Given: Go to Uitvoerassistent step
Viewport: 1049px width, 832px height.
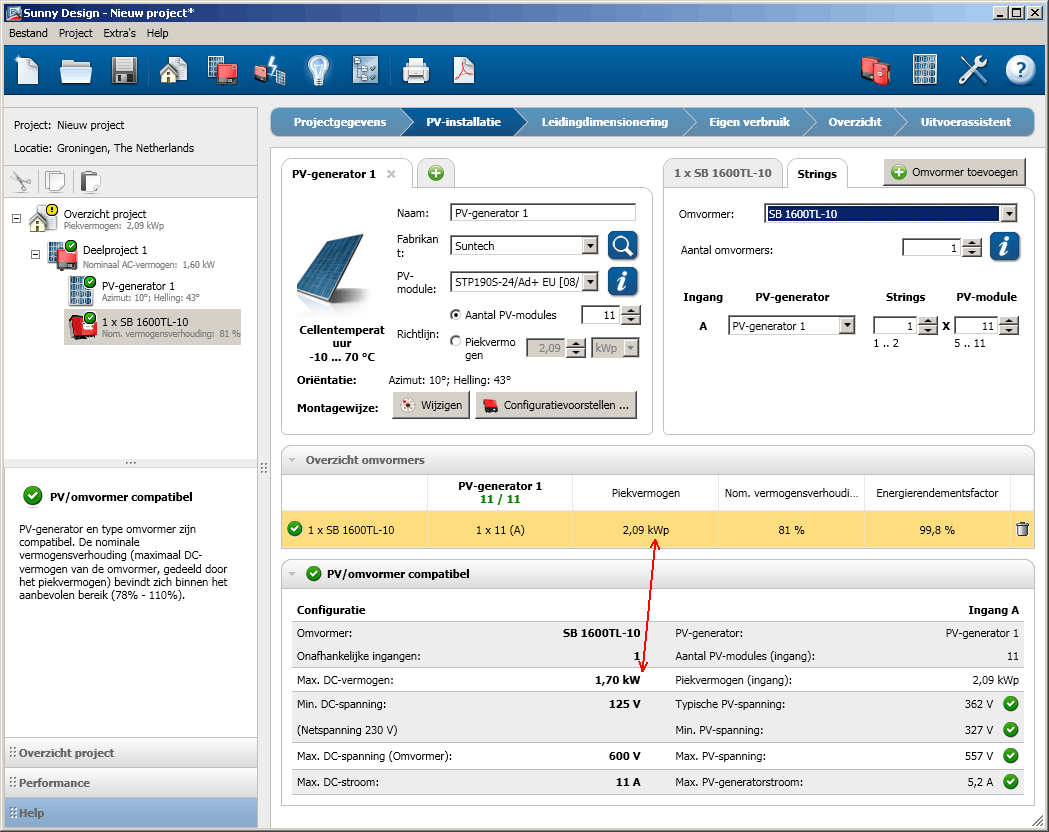Looking at the screenshot, I should [x=965, y=122].
